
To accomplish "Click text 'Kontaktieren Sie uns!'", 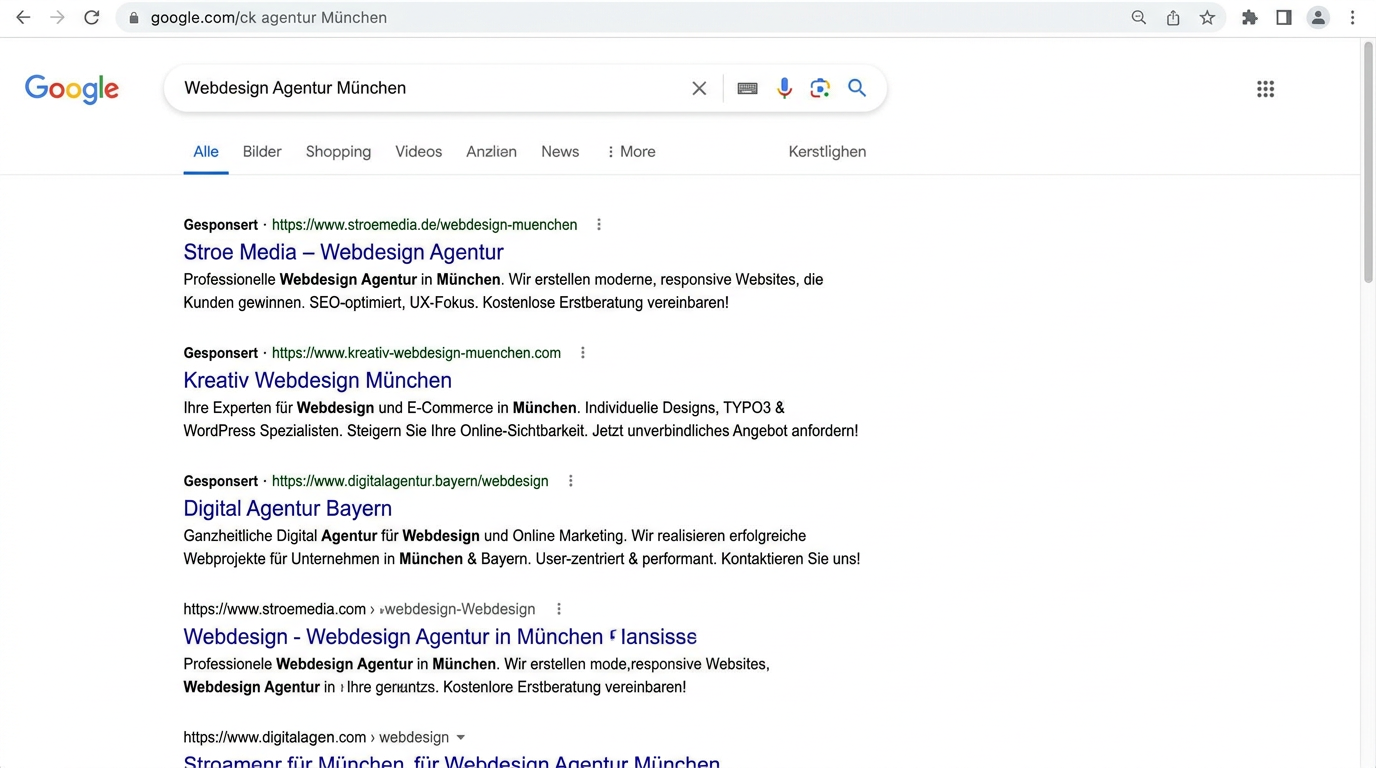I will click(790, 559).
